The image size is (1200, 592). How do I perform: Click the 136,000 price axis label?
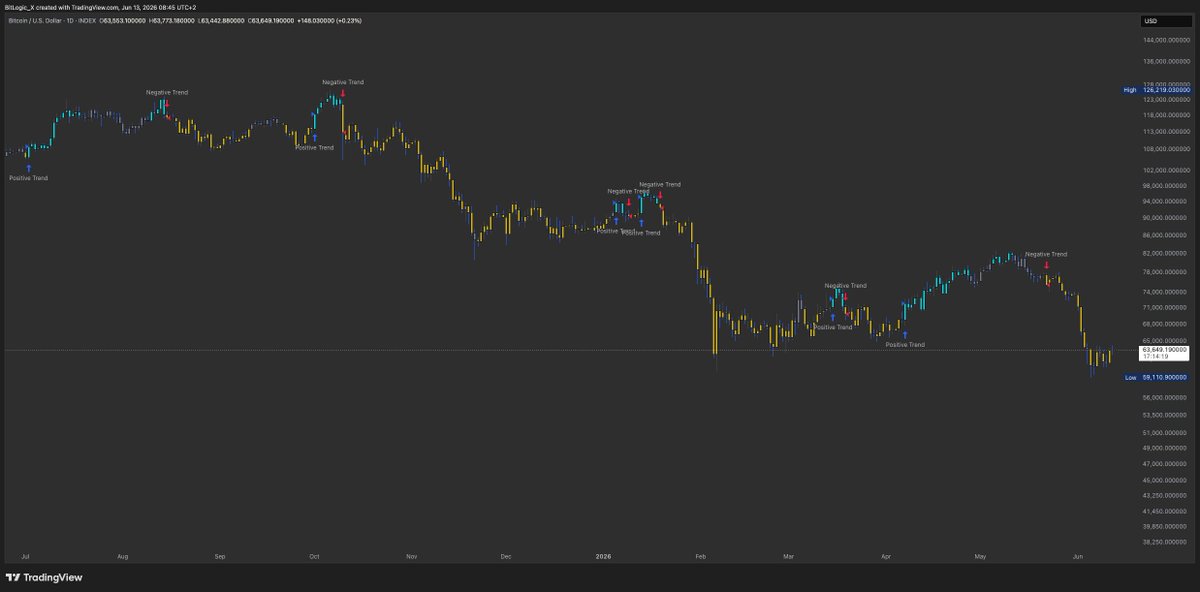(x=1165, y=63)
